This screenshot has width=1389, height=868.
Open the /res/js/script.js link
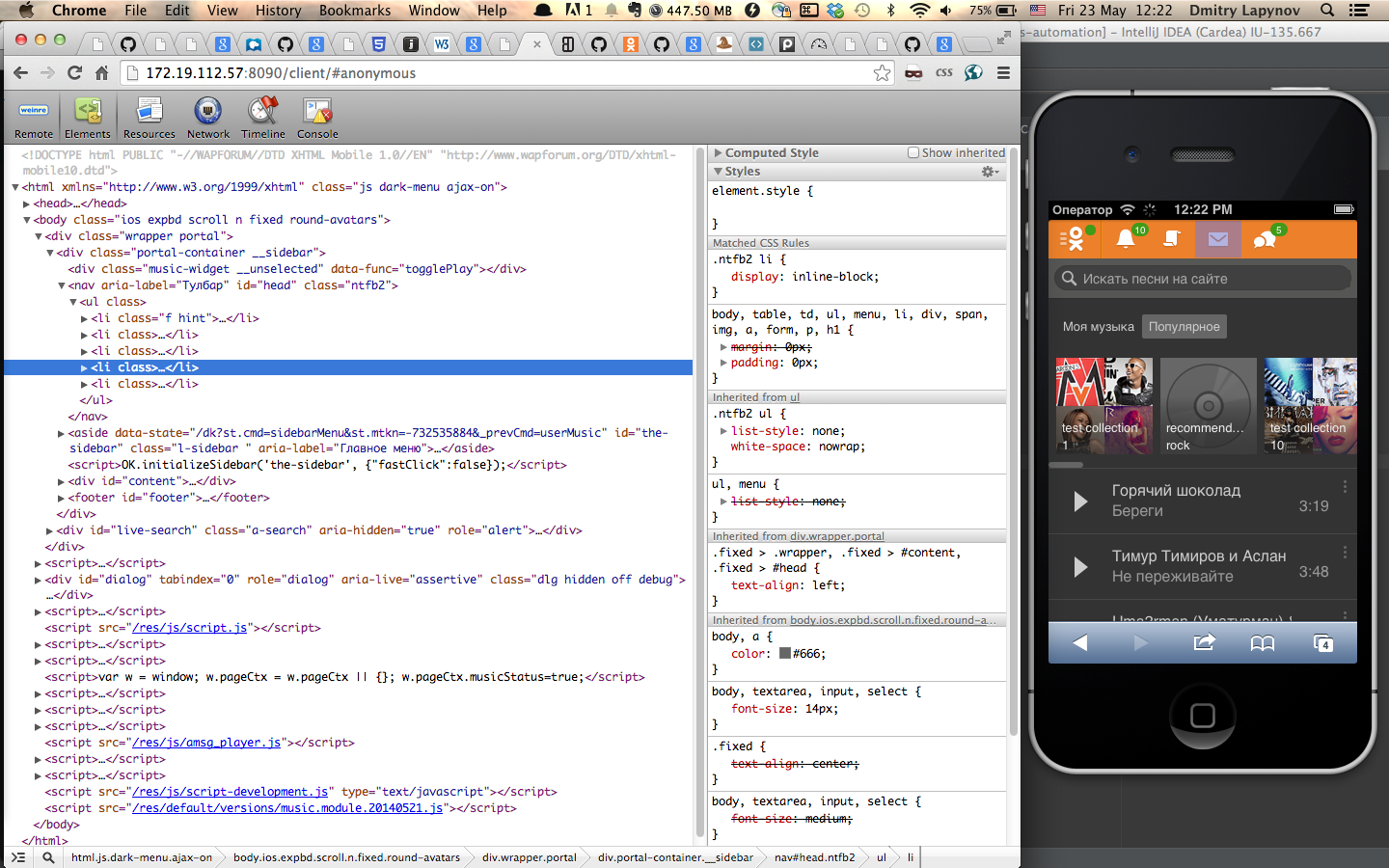190,628
